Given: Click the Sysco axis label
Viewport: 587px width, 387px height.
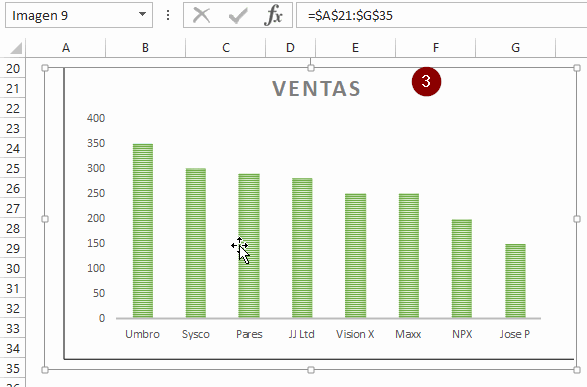Looking at the screenshot, I should pyautogui.click(x=196, y=334).
